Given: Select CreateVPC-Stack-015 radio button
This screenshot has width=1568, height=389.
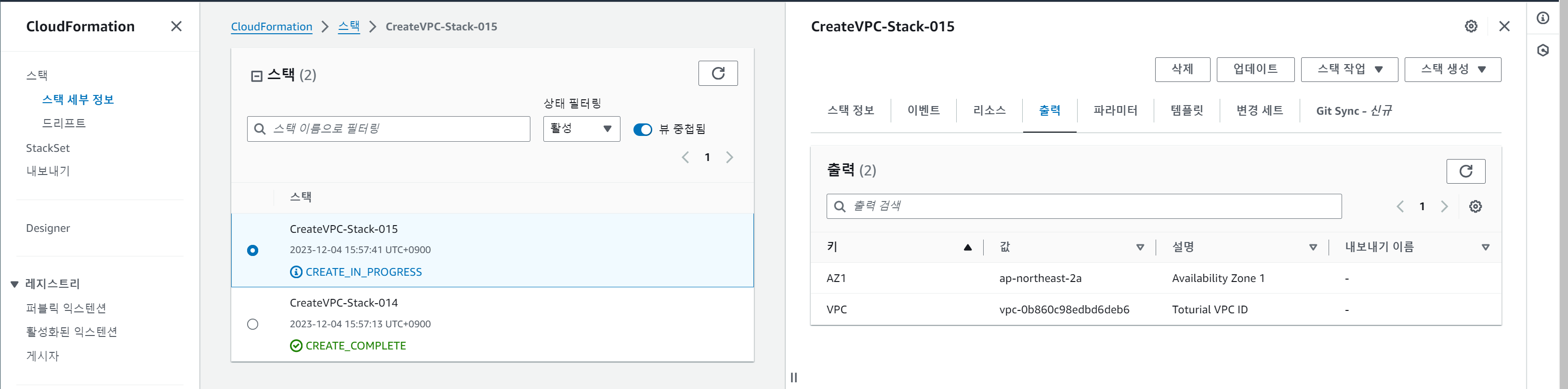Looking at the screenshot, I should 252,250.
